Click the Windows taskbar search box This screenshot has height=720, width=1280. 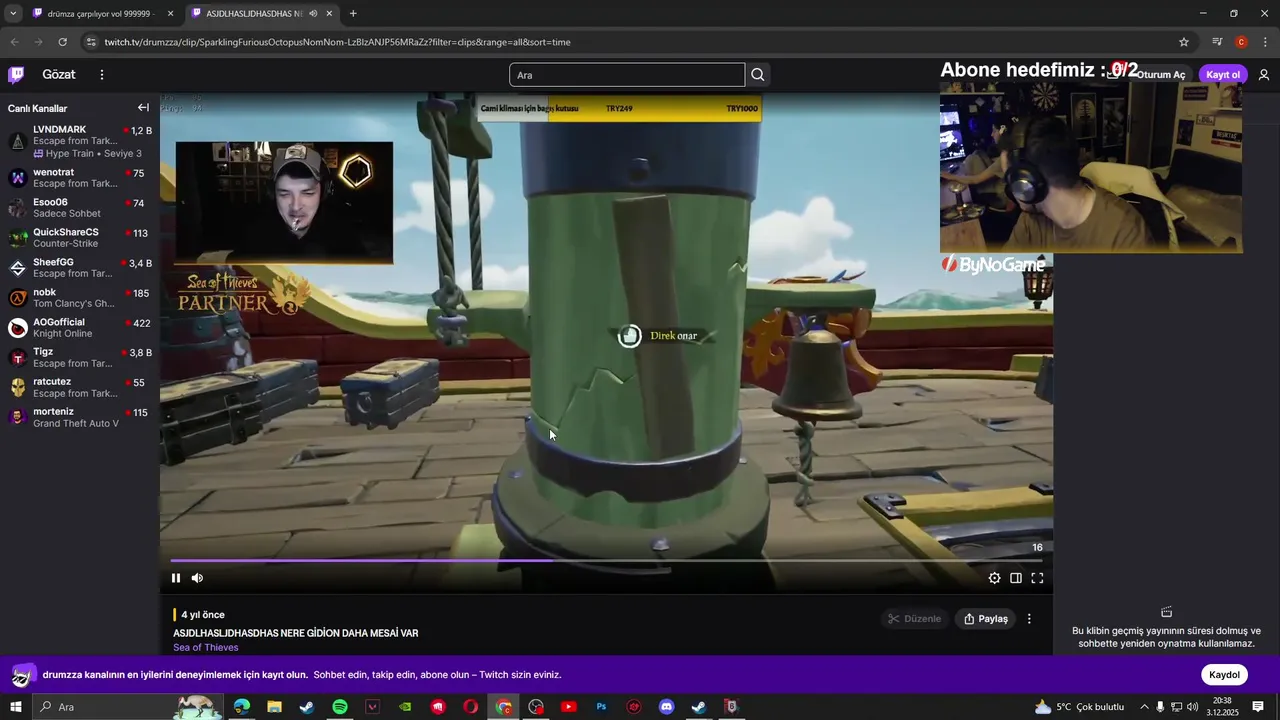coord(128,707)
